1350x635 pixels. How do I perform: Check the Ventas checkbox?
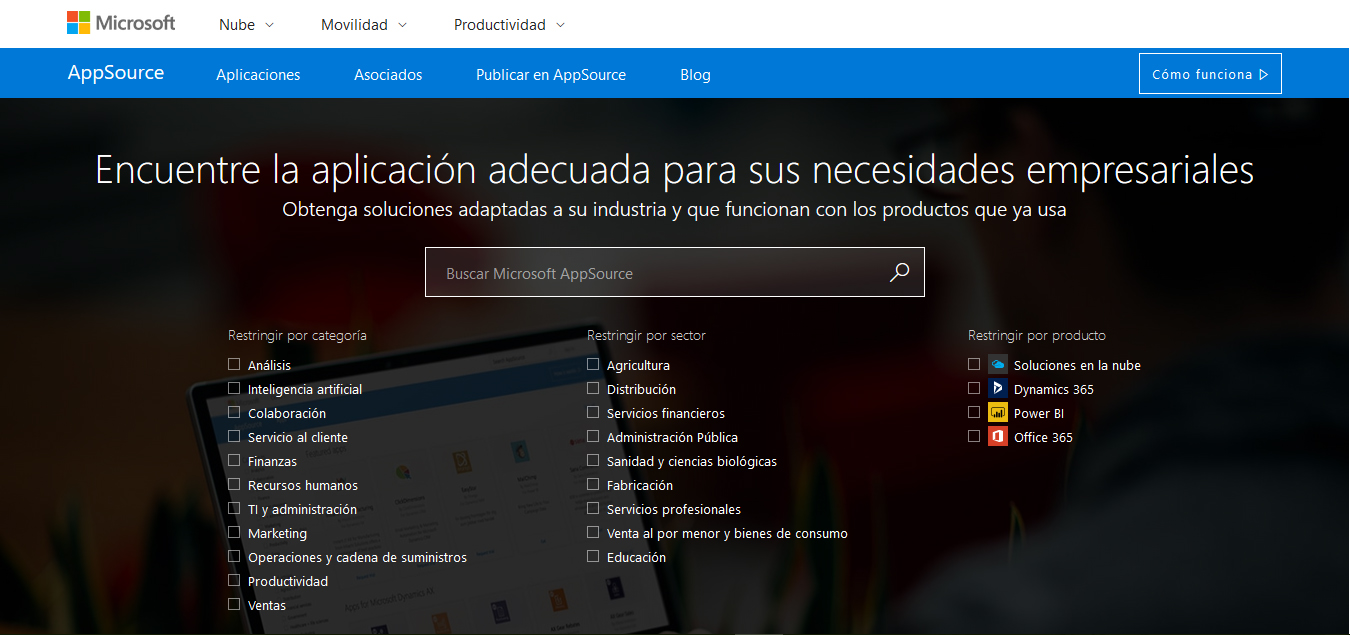[x=234, y=604]
